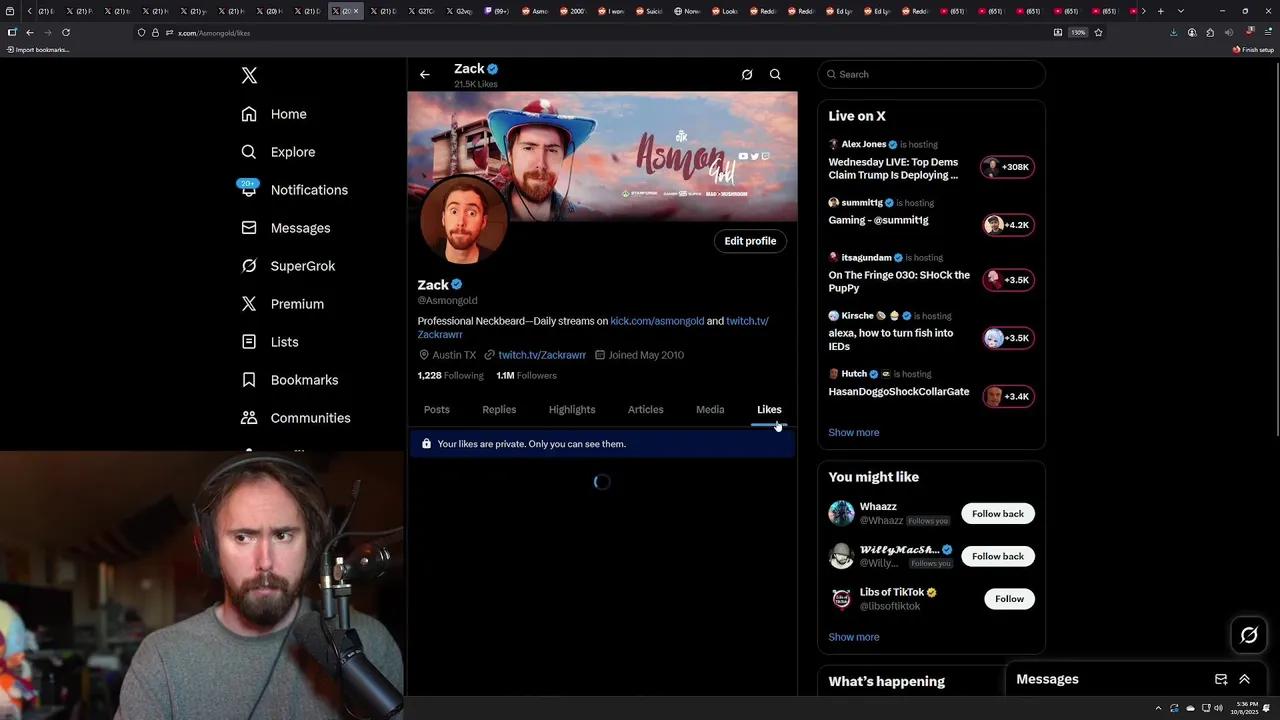Image resolution: width=1280 pixels, height=720 pixels.
Task: Open Libs of TikTok profile name
Action: (892, 592)
